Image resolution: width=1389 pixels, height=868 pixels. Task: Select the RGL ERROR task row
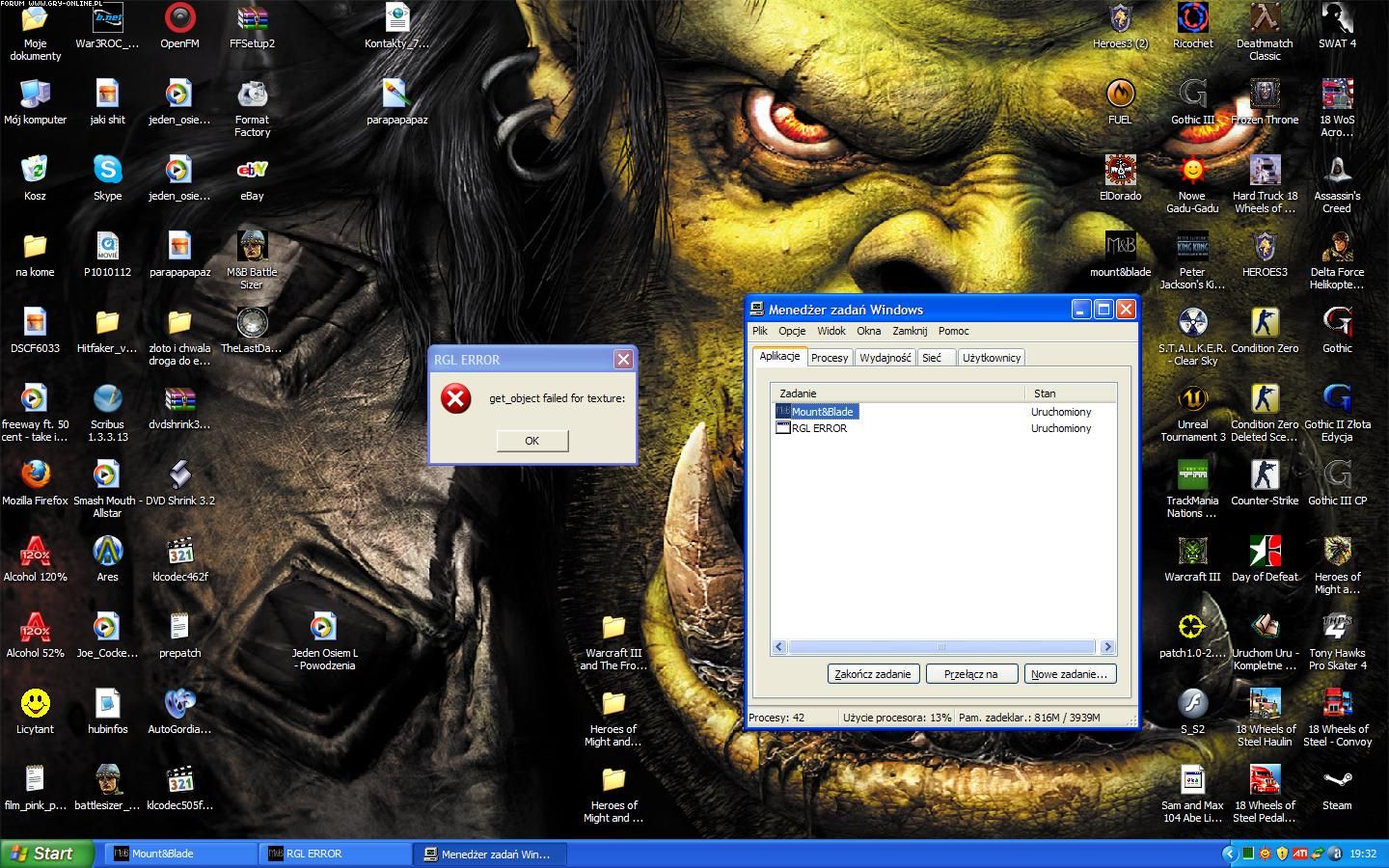[943, 428]
